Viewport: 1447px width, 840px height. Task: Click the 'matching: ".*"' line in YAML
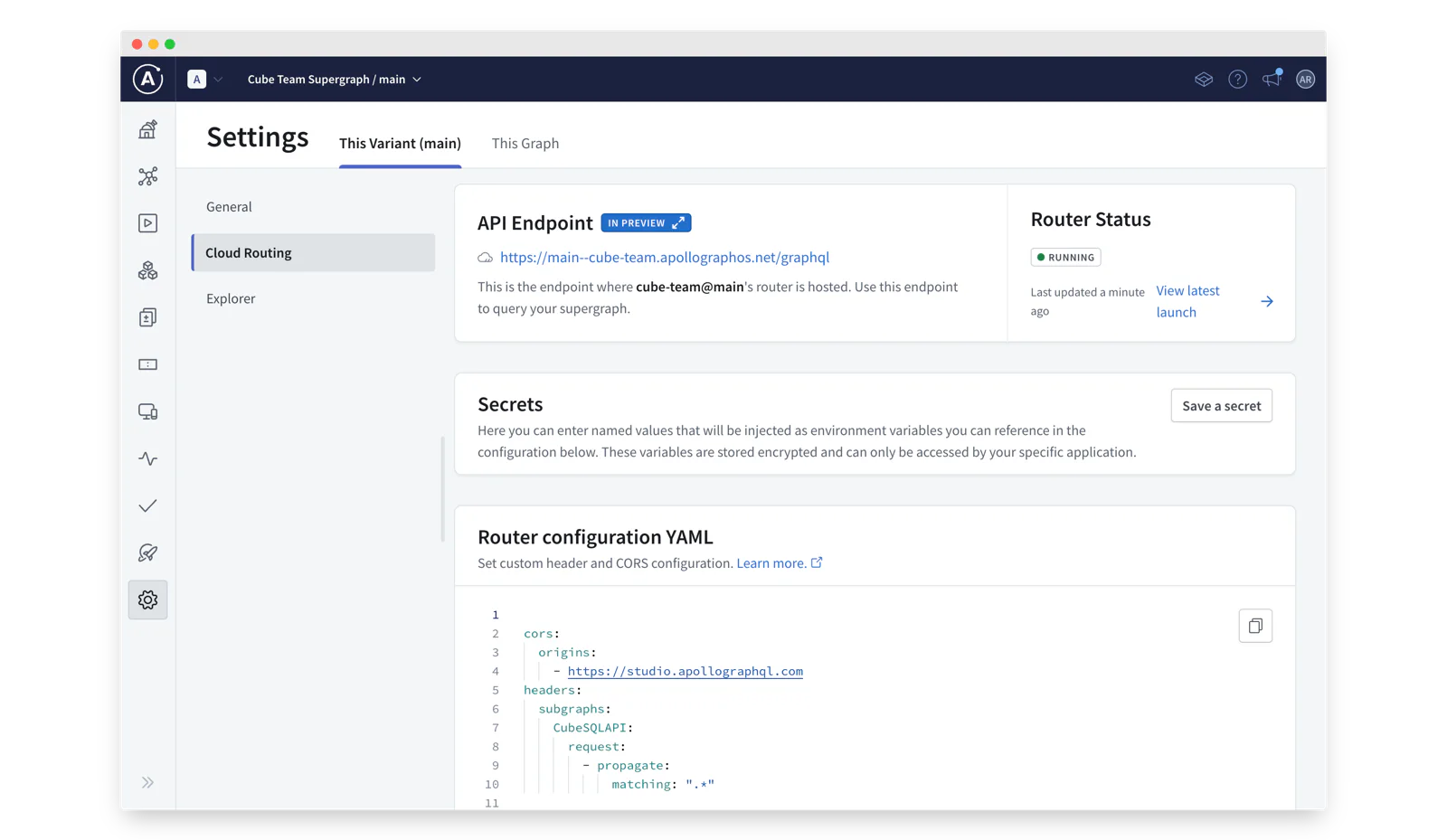click(x=663, y=784)
